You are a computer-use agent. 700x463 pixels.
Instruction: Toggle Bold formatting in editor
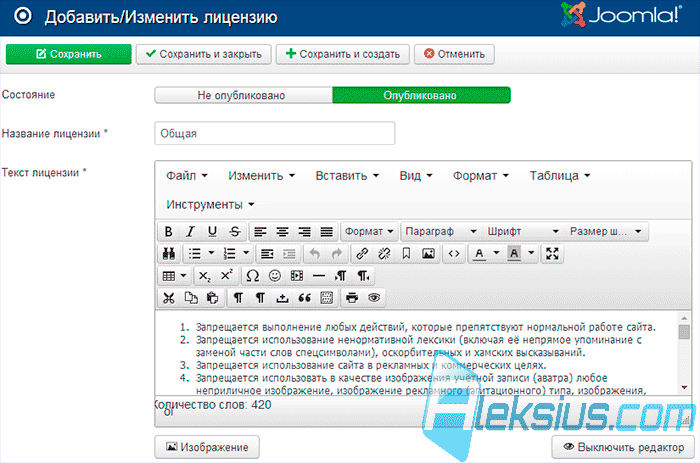coord(168,231)
